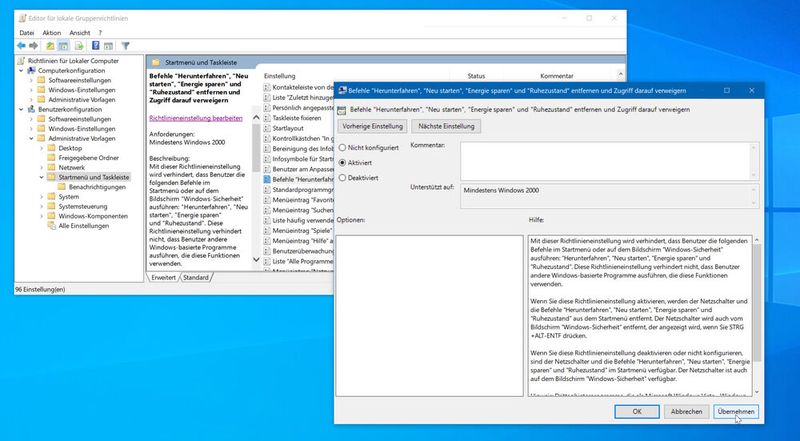Switch to the Erweitert tab
This screenshot has height=441, width=800.
point(163,278)
